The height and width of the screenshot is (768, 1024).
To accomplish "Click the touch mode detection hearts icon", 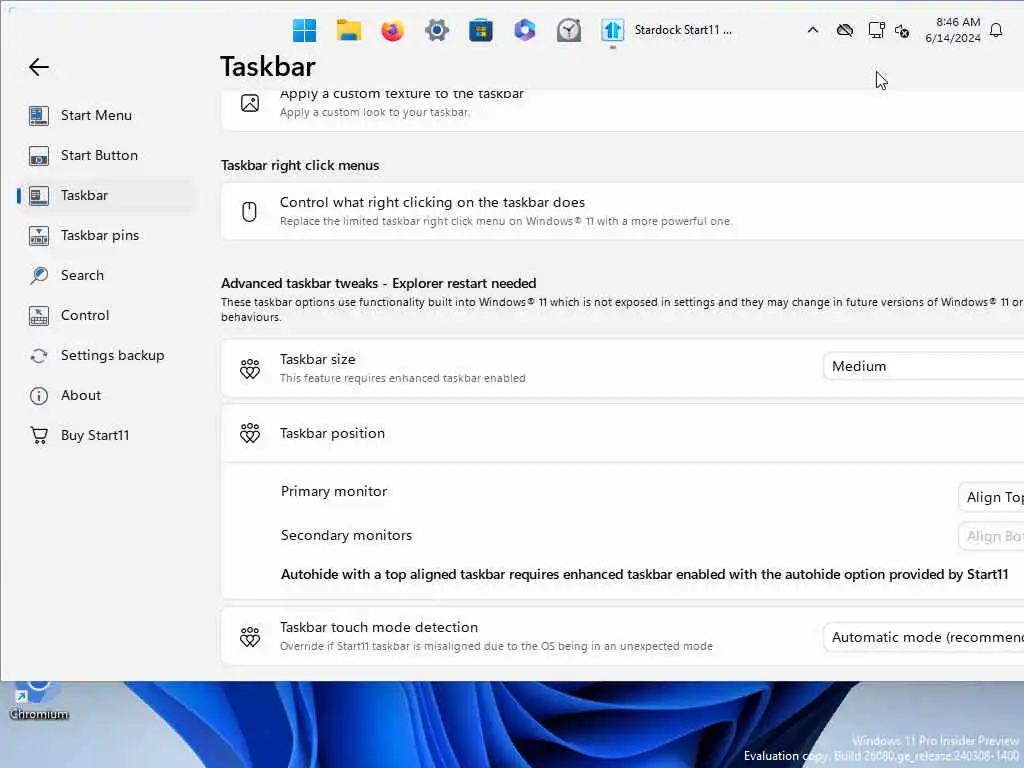I will click(x=249, y=636).
